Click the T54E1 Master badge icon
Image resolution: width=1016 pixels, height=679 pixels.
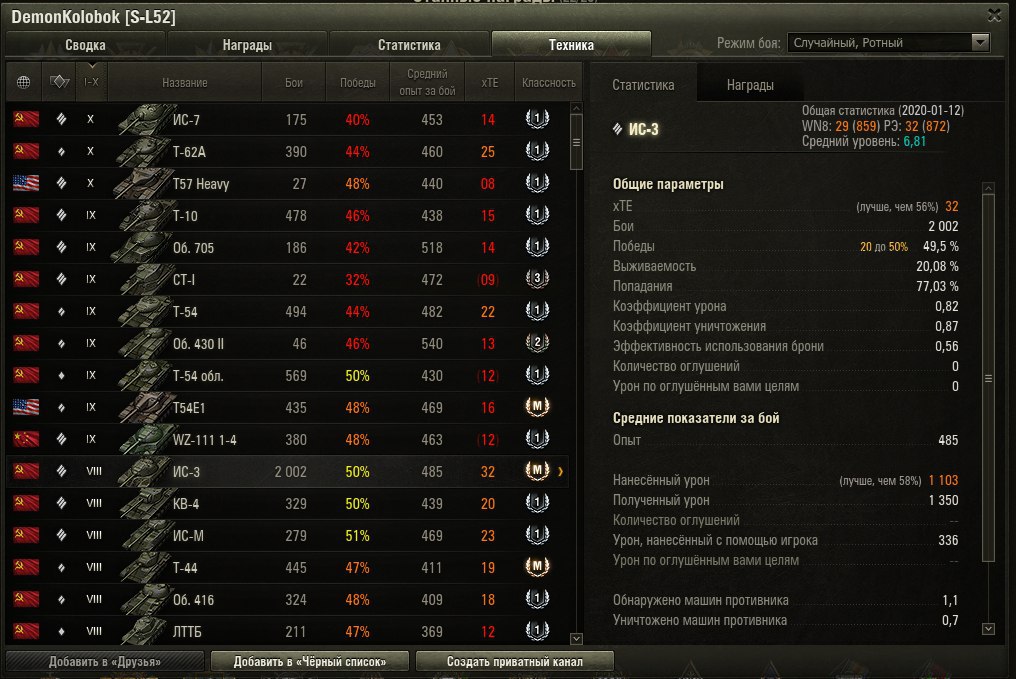537,407
